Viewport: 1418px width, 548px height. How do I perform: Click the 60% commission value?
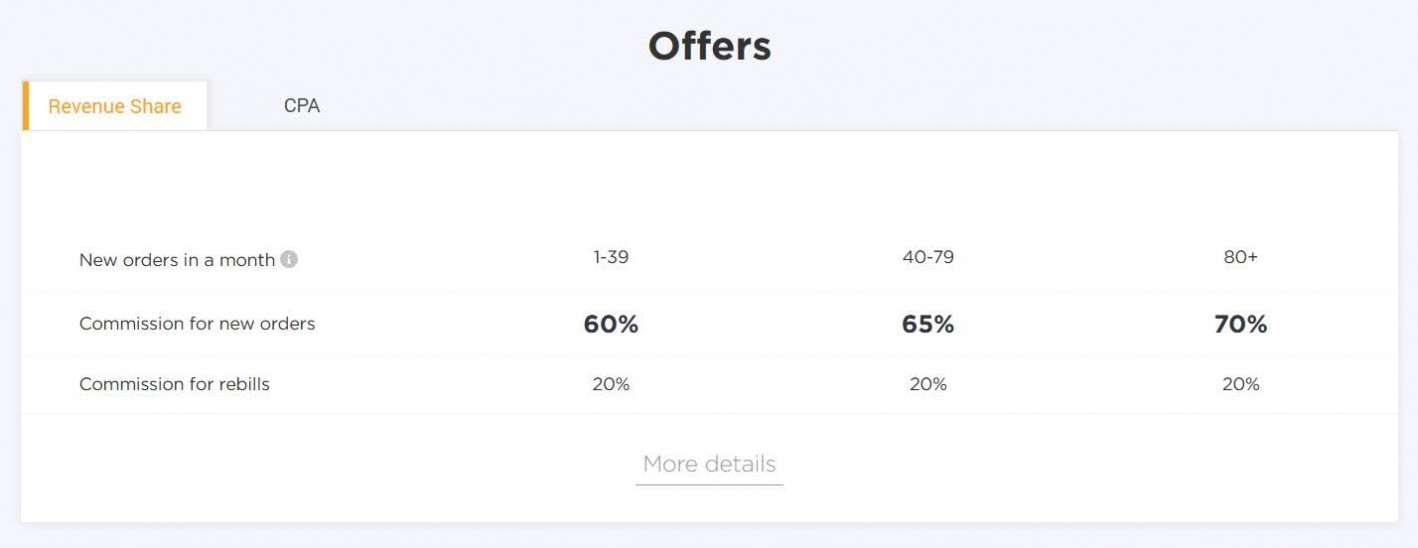click(611, 324)
